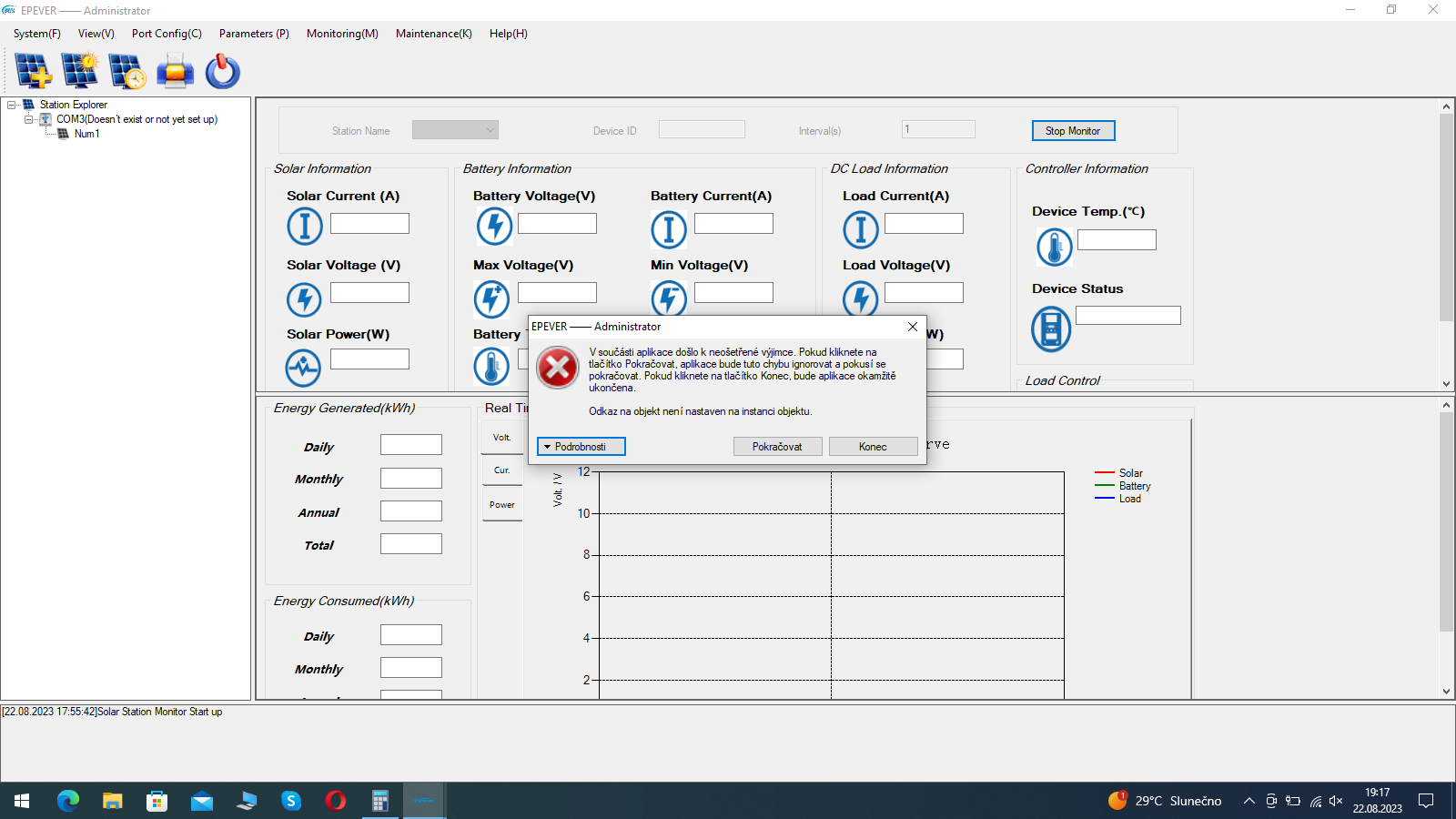Click the Solar Current icon
This screenshot has width=1456, height=819.
click(305, 226)
